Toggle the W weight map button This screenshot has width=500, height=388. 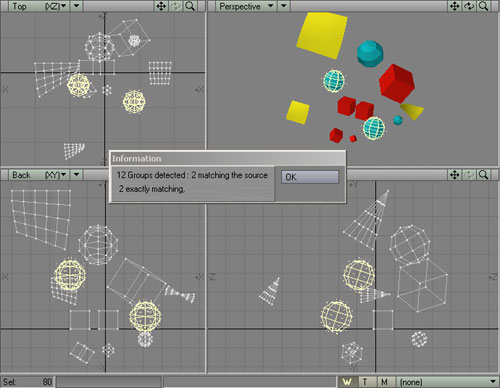tap(348, 382)
